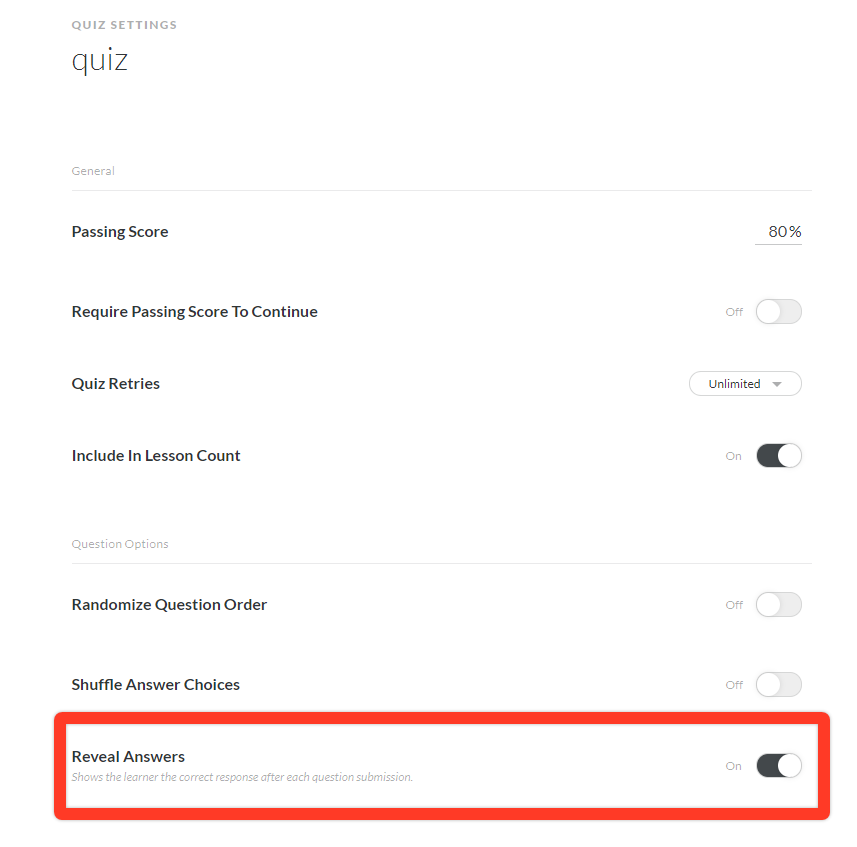
Task: Turn on Shuffle Answer Choices toggle
Action: (x=778, y=685)
